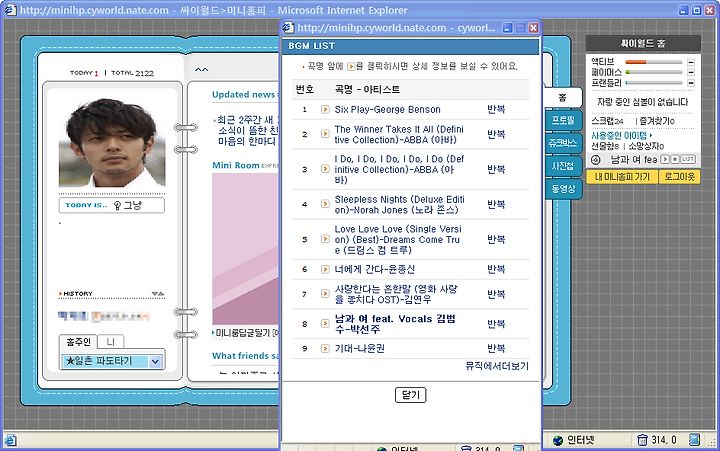
Task: Open the 소망상자0 link
Action: tap(646, 146)
